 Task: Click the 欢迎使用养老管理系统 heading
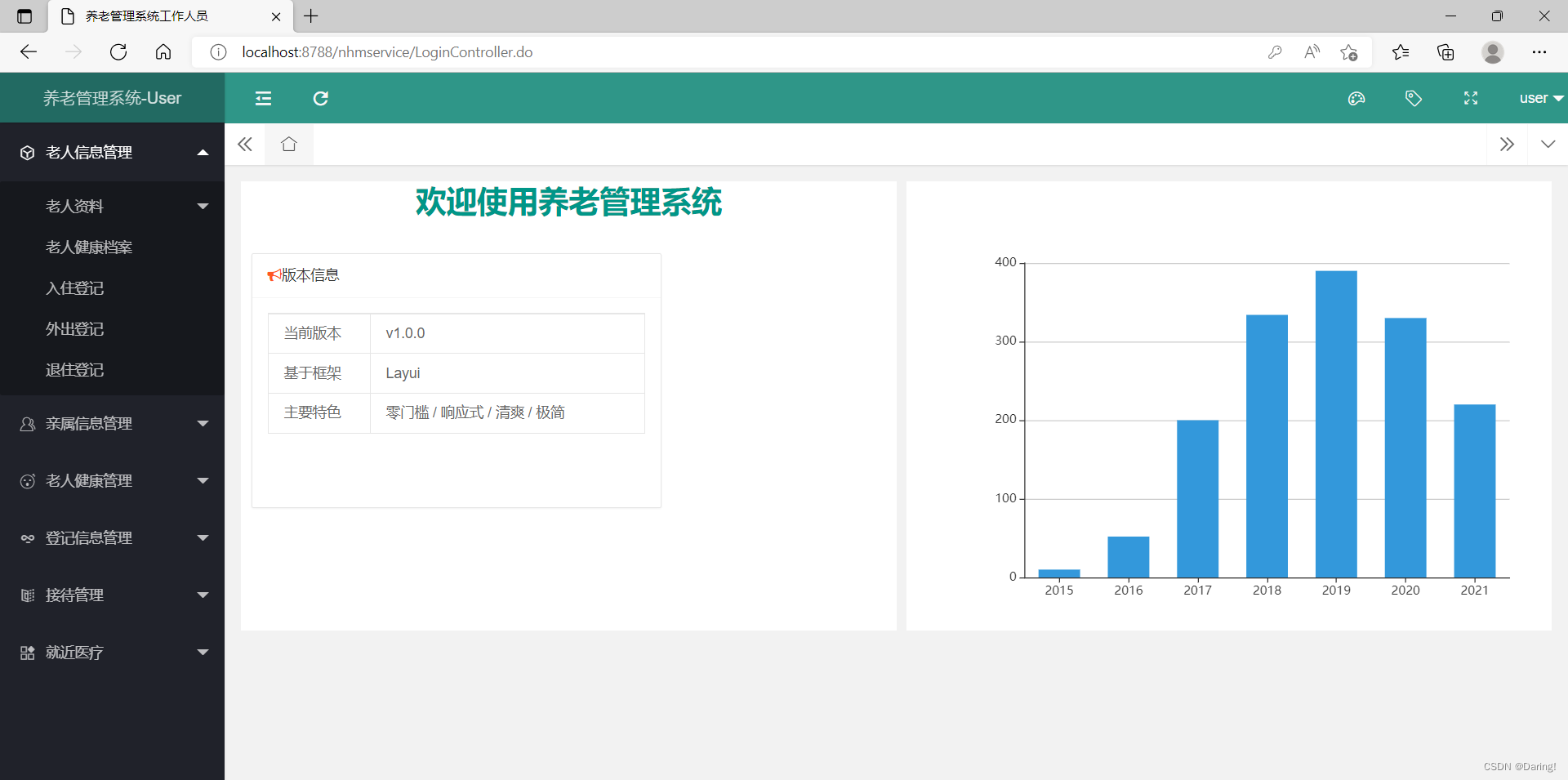pyautogui.click(x=568, y=202)
